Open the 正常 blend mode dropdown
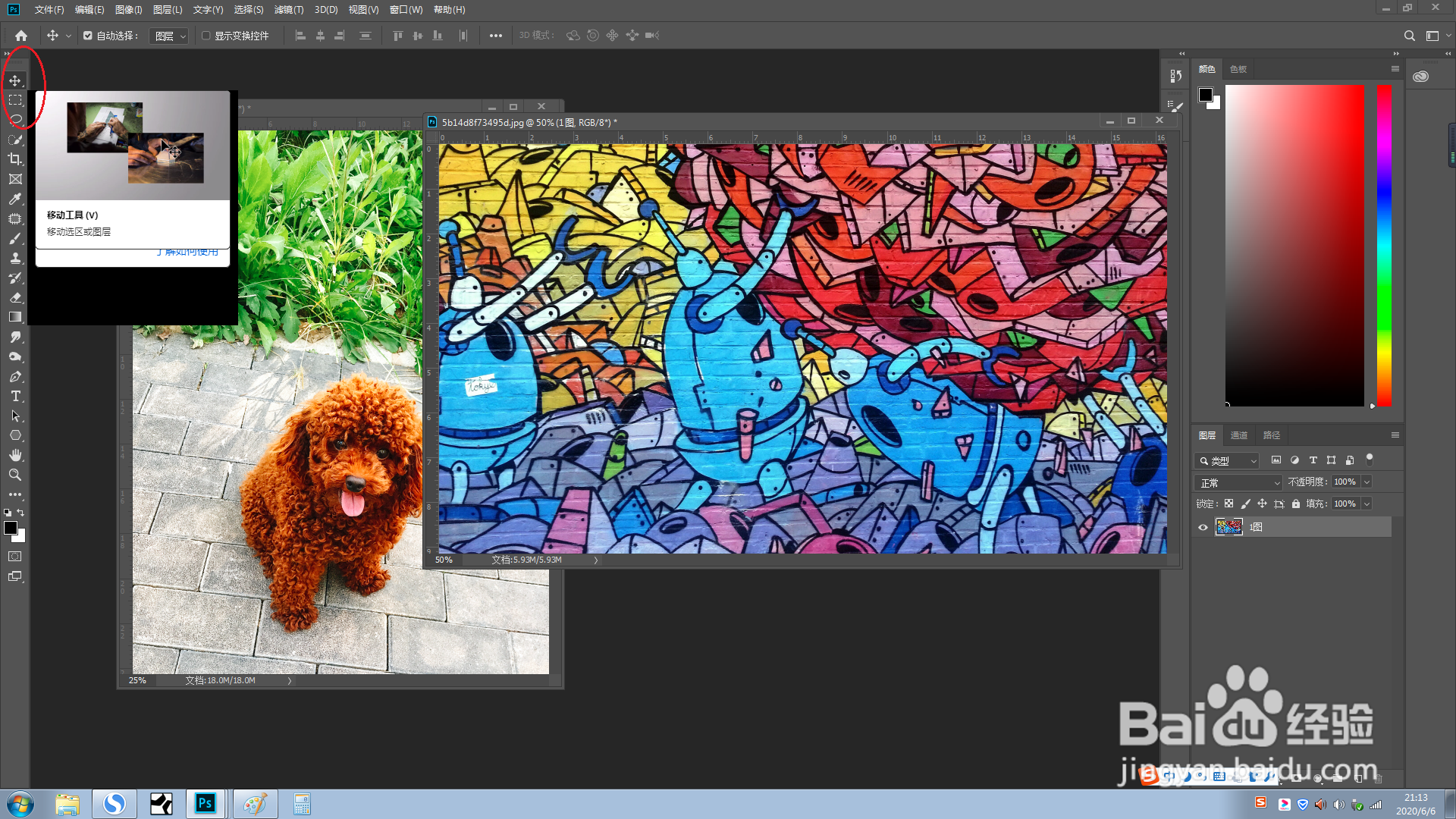1456x819 pixels. [x=1238, y=482]
